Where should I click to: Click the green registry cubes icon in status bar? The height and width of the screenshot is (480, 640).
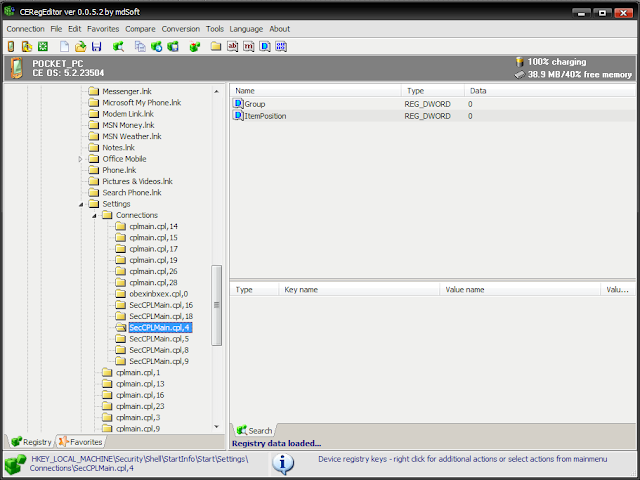(x=15, y=465)
